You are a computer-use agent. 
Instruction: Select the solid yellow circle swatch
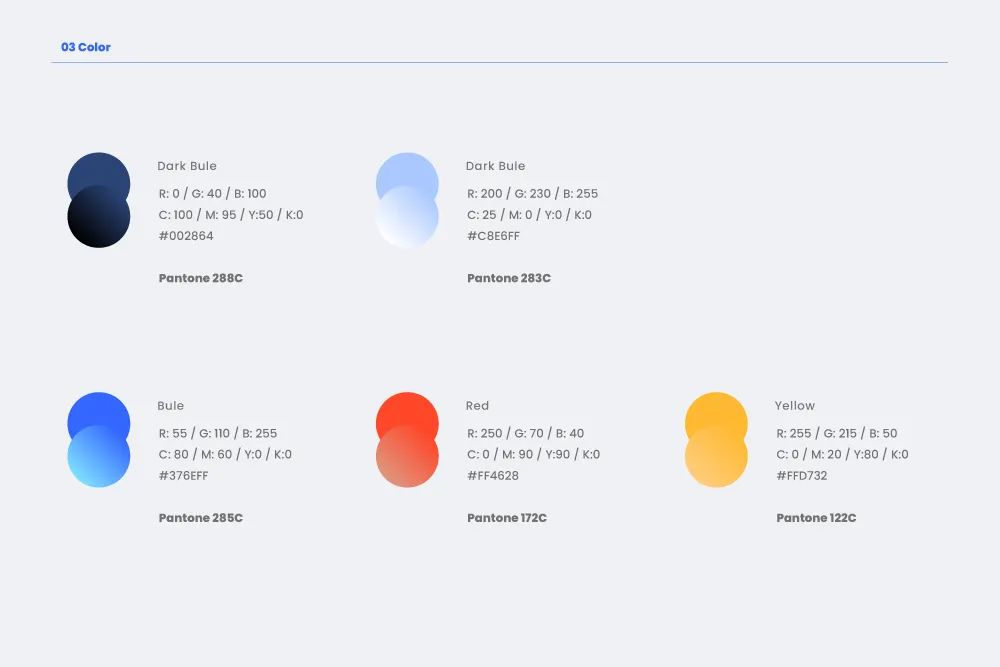(x=716, y=410)
